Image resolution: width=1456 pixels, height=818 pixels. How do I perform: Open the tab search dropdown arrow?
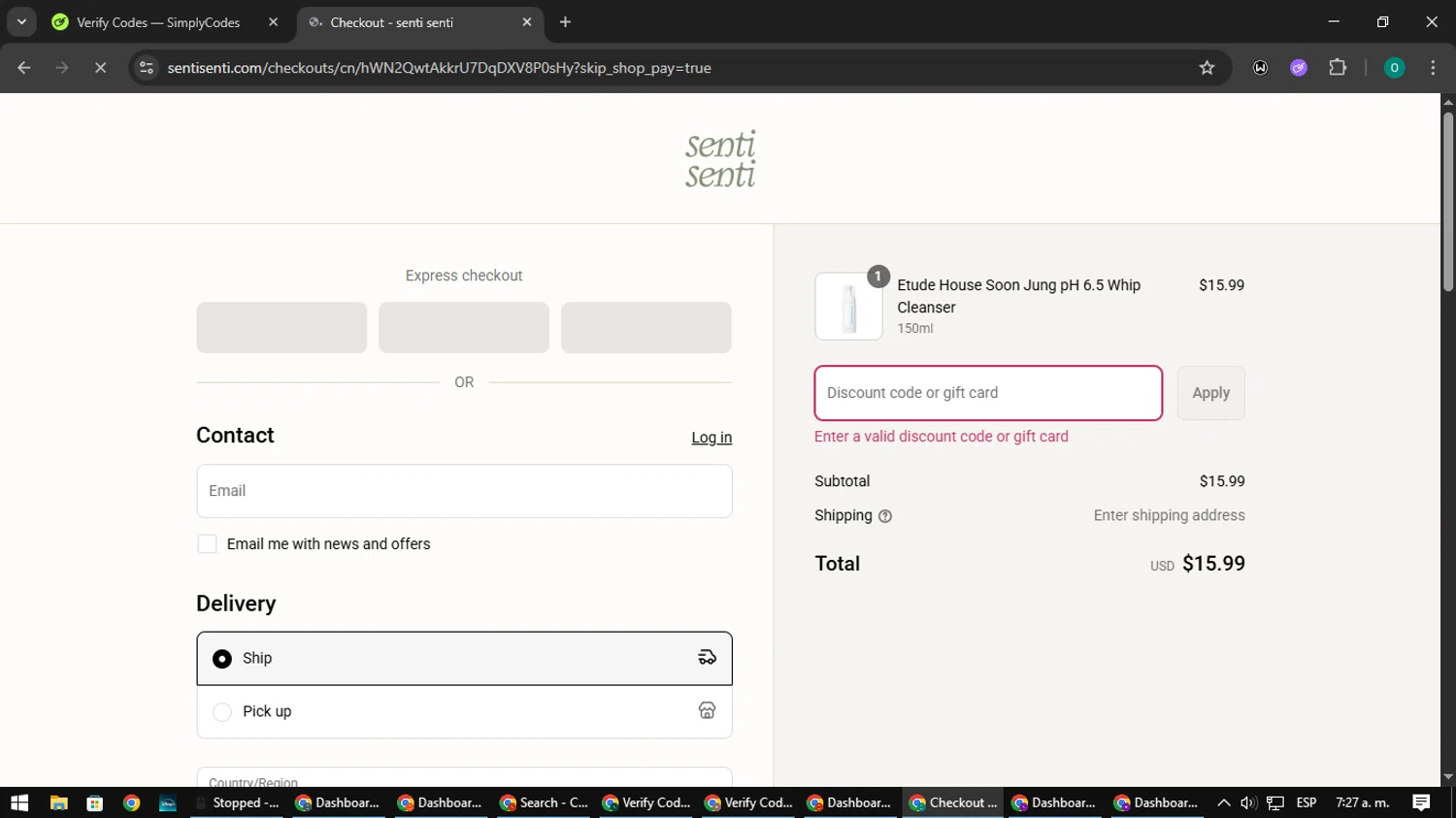click(21, 22)
